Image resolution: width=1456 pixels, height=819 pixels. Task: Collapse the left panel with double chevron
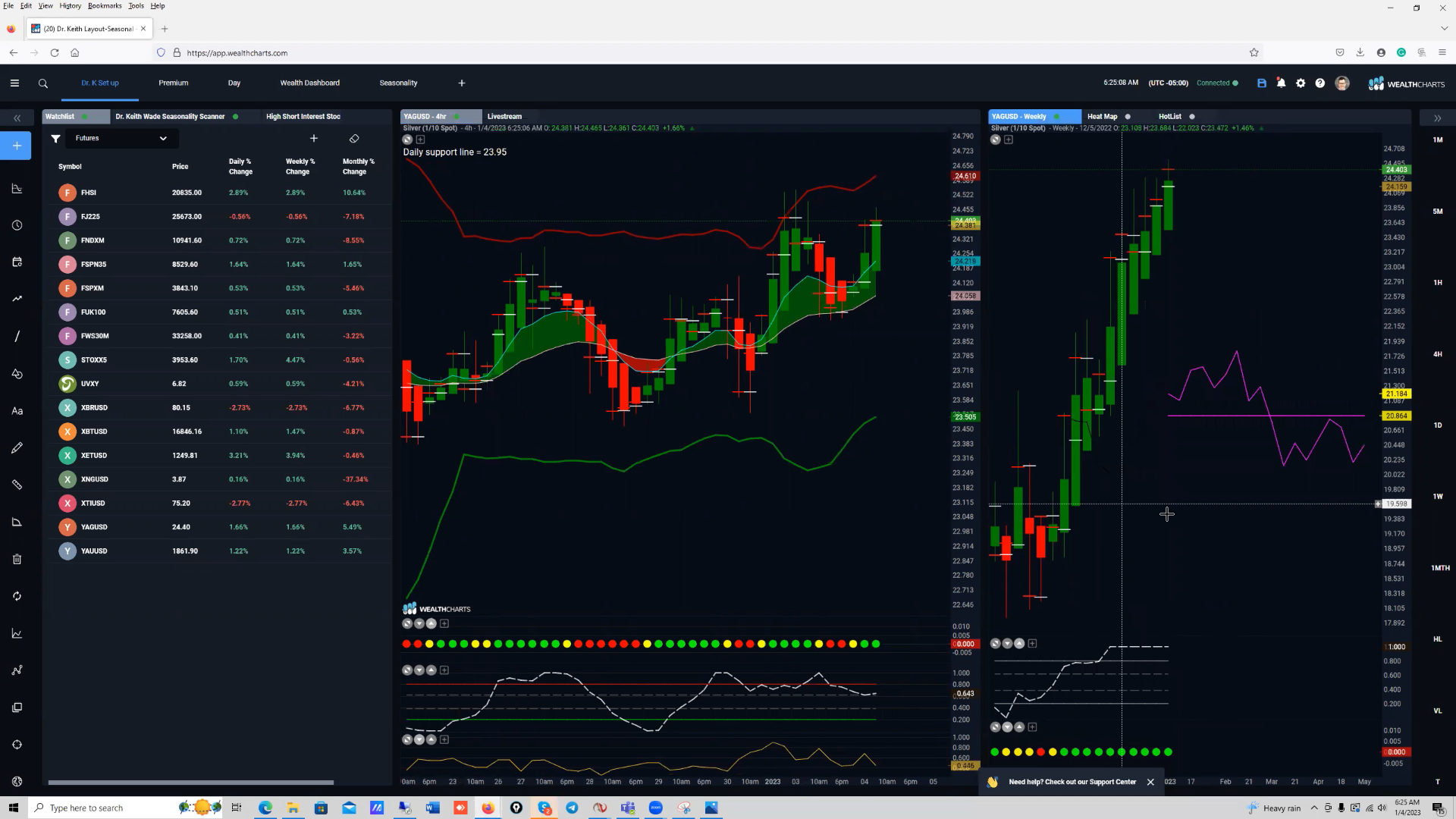click(17, 118)
